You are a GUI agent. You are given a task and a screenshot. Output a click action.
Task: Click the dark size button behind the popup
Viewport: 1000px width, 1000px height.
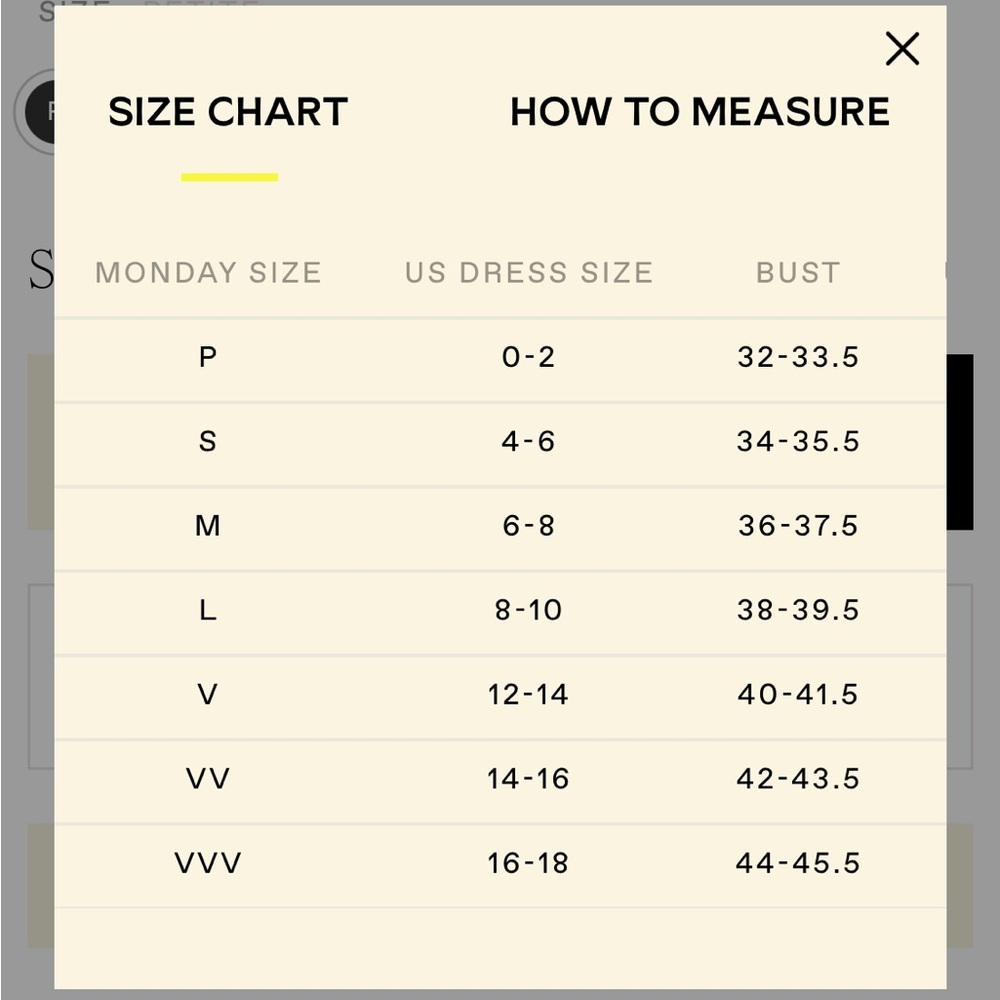(x=40, y=112)
